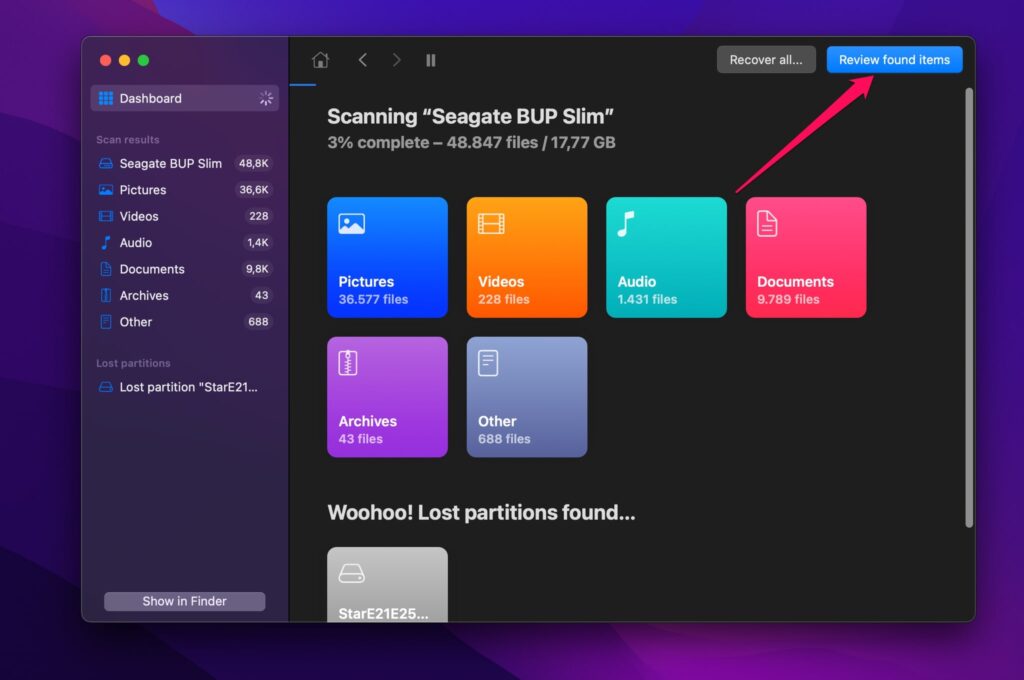Click the 48,8K count badge
This screenshot has width=1024, height=680.
tap(253, 163)
